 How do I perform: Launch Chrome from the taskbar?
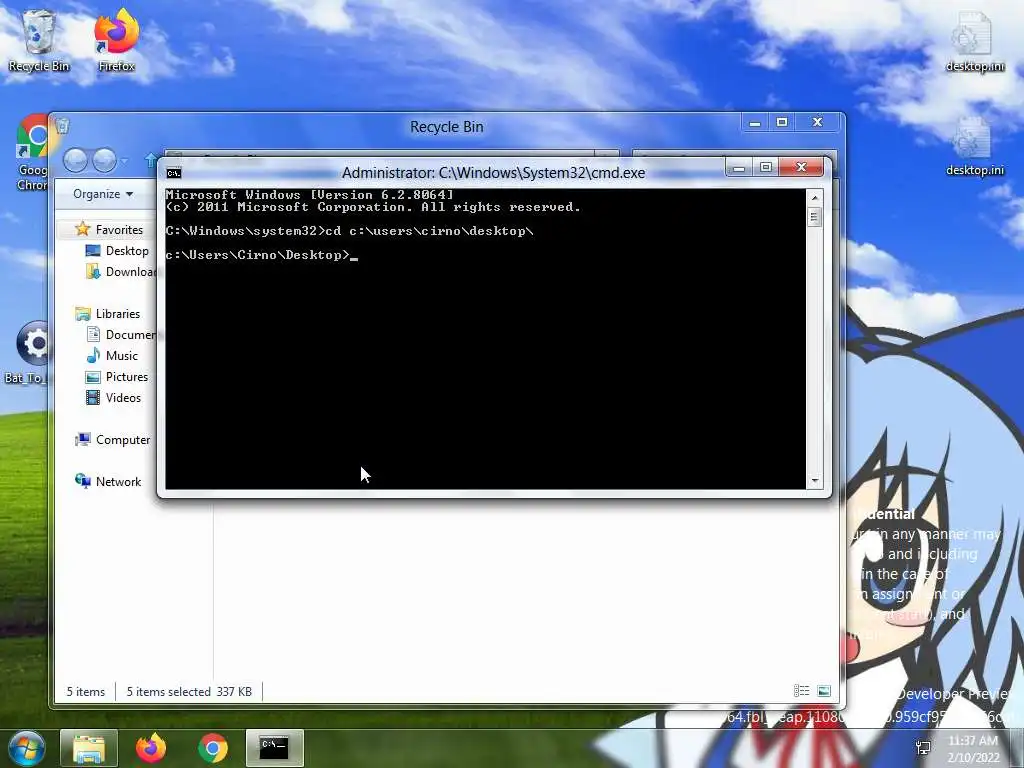coord(213,748)
